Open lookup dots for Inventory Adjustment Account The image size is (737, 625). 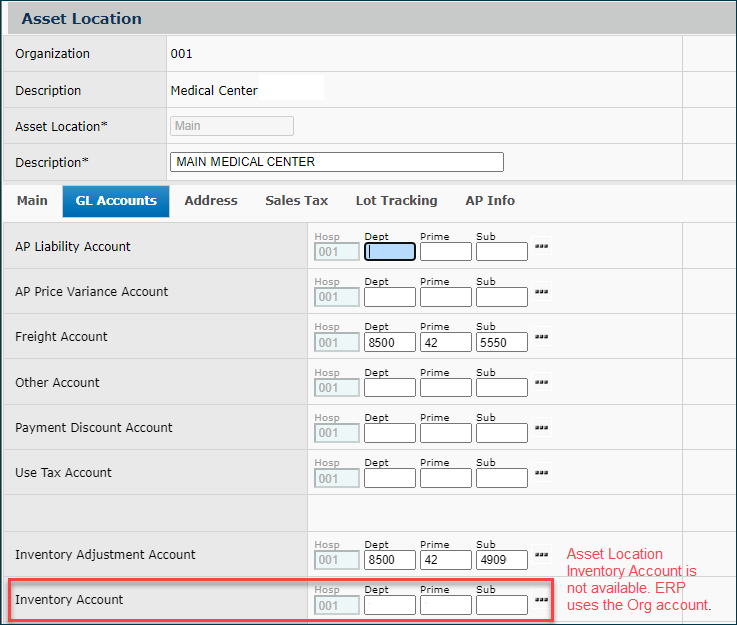point(541,555)
